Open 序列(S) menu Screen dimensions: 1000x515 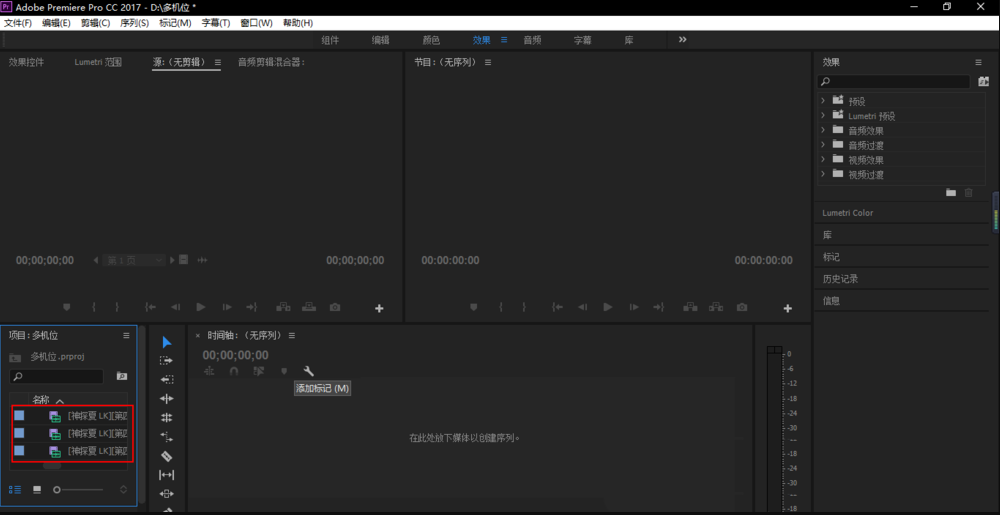pyautogui.click(x=135, y=23)
